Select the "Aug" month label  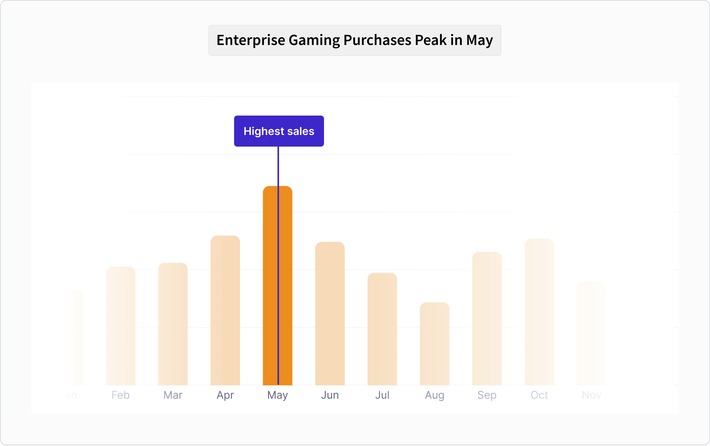(434, 395)
